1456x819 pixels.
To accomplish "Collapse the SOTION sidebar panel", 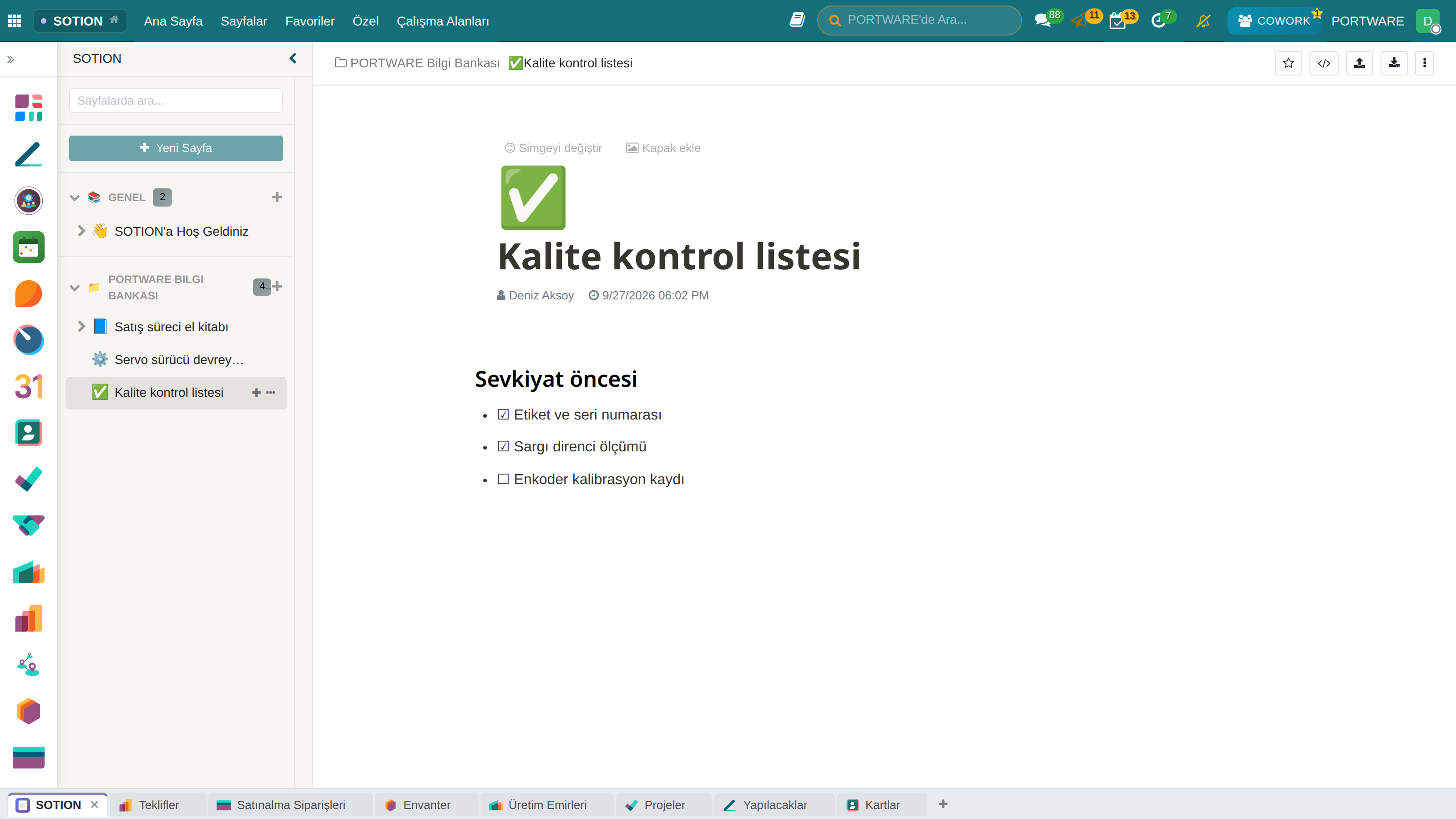I will (x=293, y=58).
